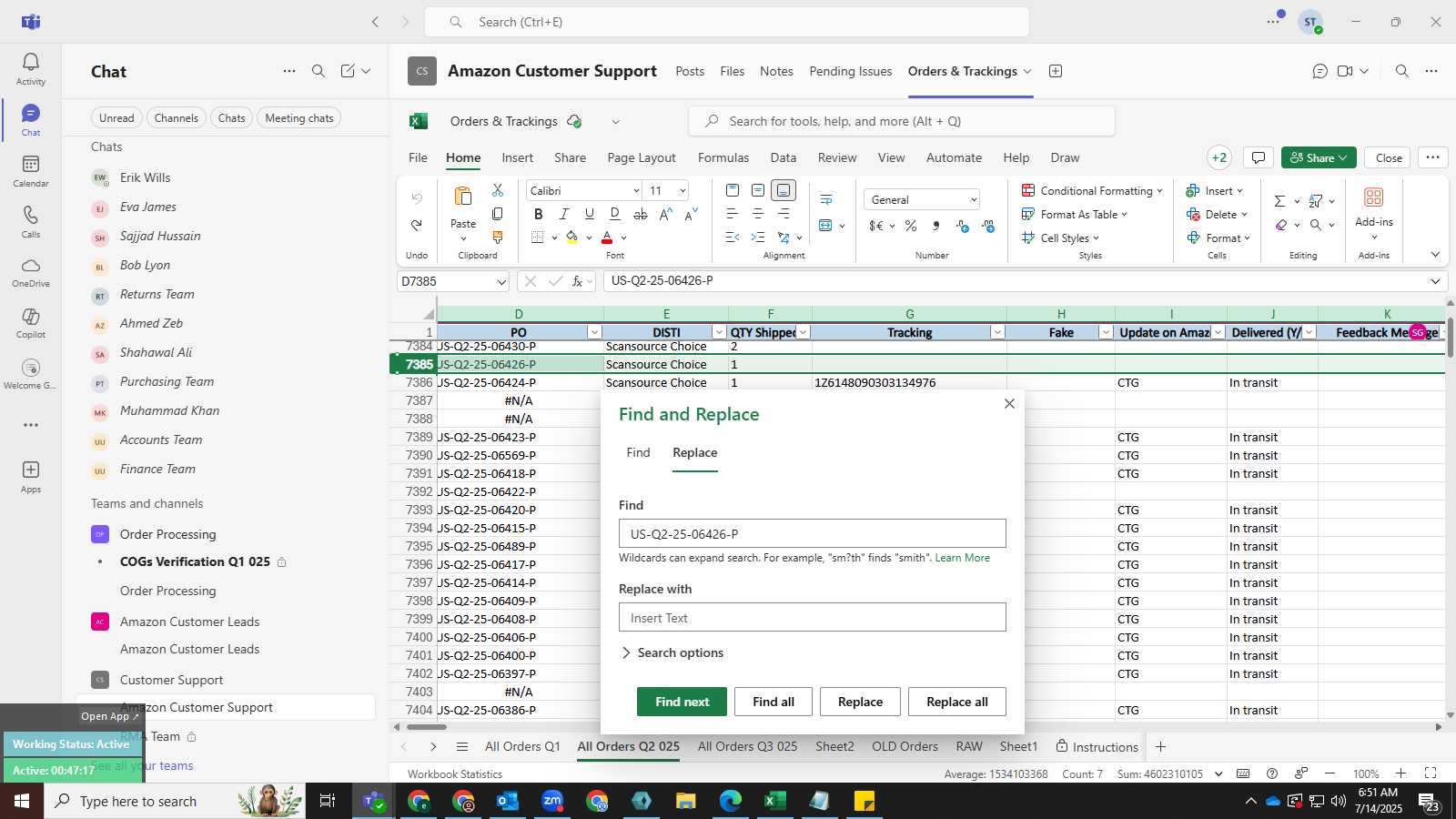The width and height of the screenshot is (1456, 819).
Task: Click the Sort & Filter icon
Action: (1316, 201)
